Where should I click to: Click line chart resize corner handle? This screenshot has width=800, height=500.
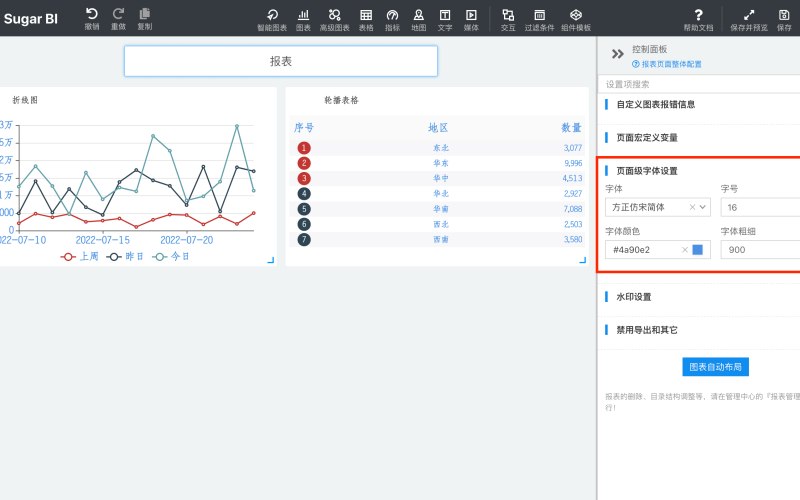click(271, 260)
